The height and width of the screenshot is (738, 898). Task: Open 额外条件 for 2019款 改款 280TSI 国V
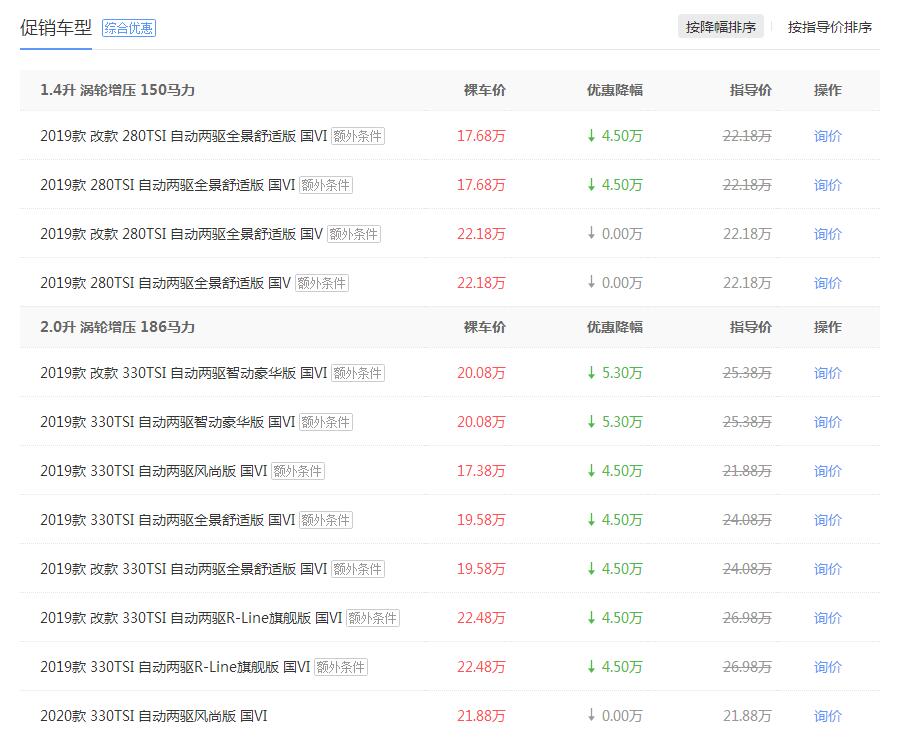pyautogui.click(x=353, y=234)
